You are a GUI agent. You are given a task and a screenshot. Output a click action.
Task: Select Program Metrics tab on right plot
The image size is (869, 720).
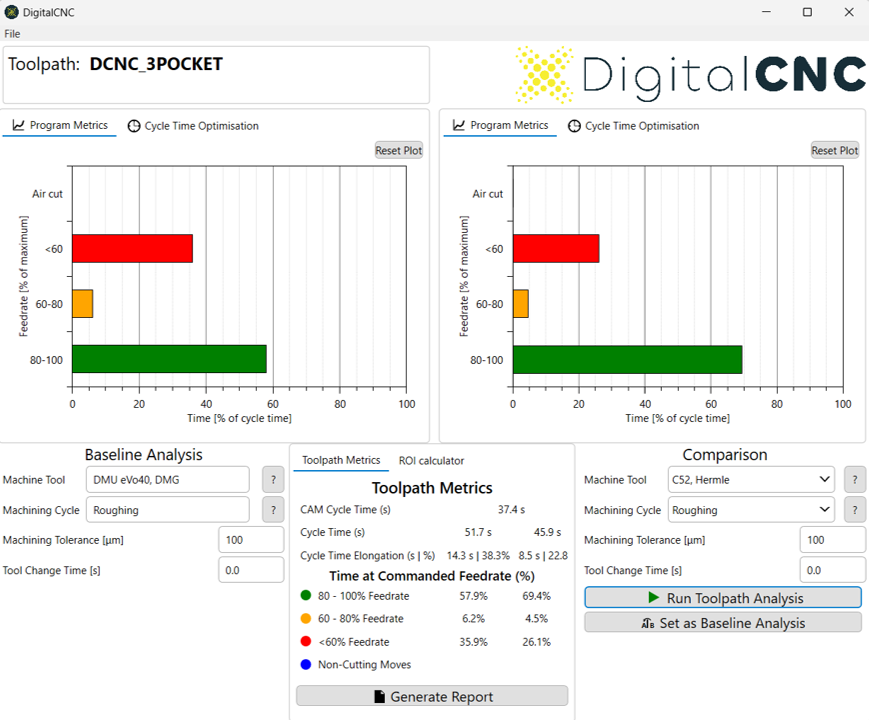click(500, 126)
